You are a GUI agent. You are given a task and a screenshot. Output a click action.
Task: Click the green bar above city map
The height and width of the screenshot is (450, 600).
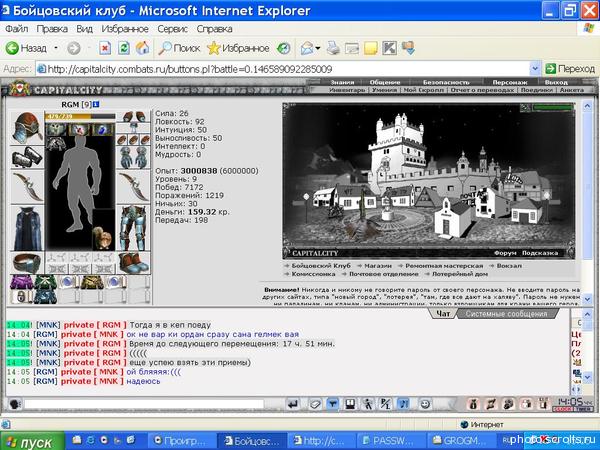point(553,108)
